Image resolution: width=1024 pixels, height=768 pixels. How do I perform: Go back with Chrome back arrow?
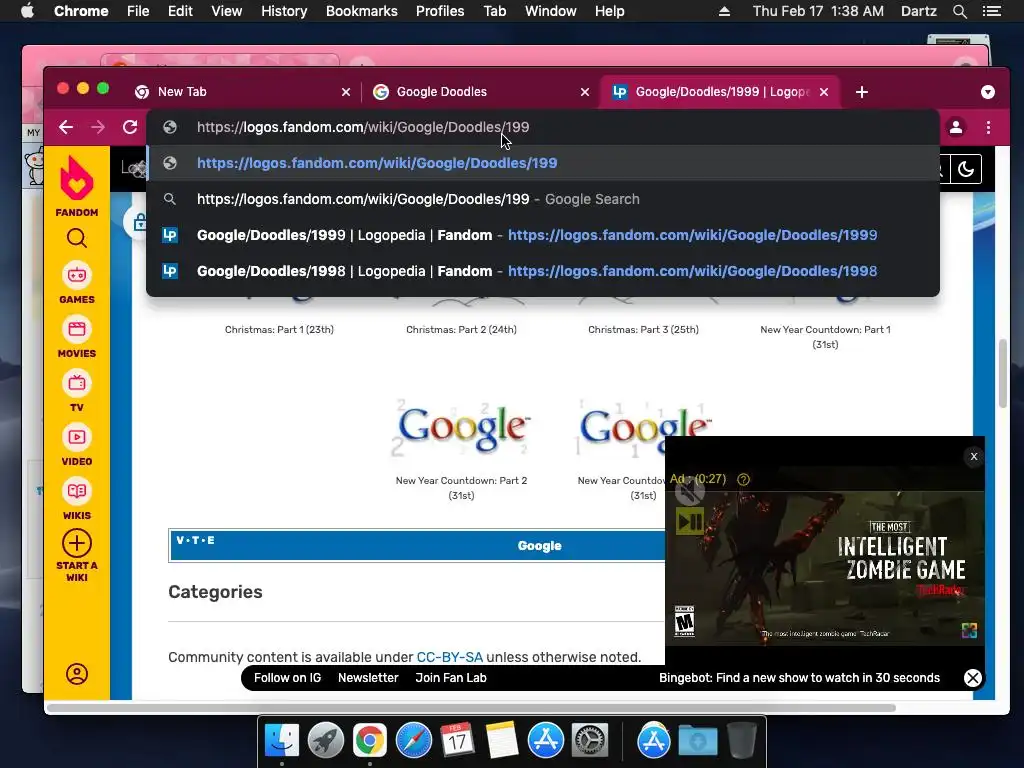coord(66,127)
